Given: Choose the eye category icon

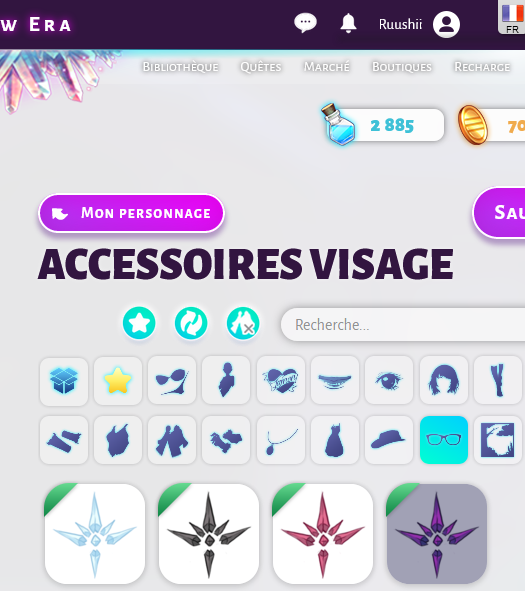Looking at the screenshot, I should pyautogui.click(x=389, y=381).
